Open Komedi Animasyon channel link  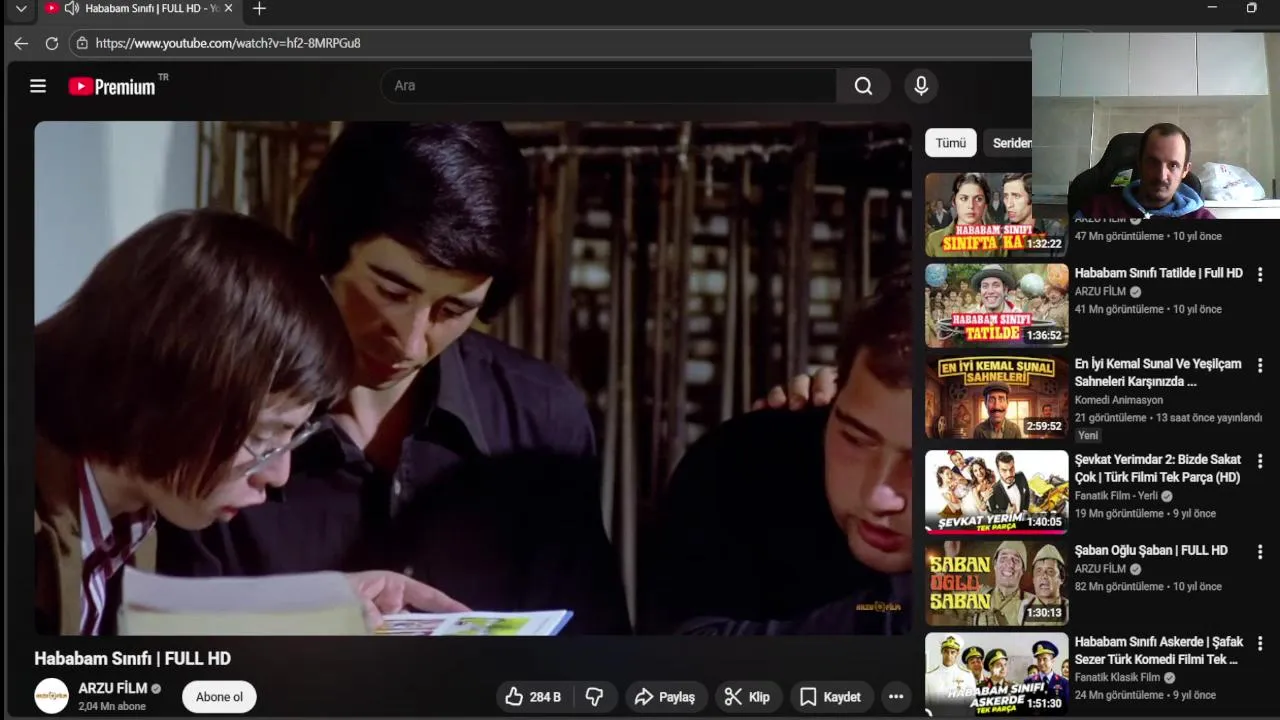pos(1118,400)
